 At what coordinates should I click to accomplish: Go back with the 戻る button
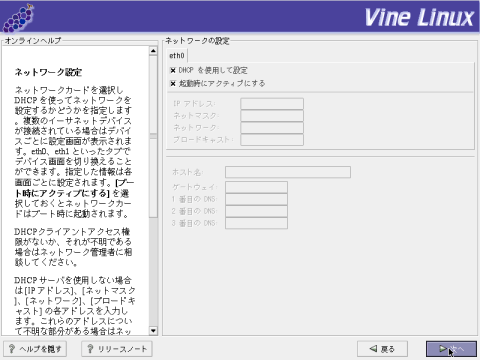(x=382, y=349)
